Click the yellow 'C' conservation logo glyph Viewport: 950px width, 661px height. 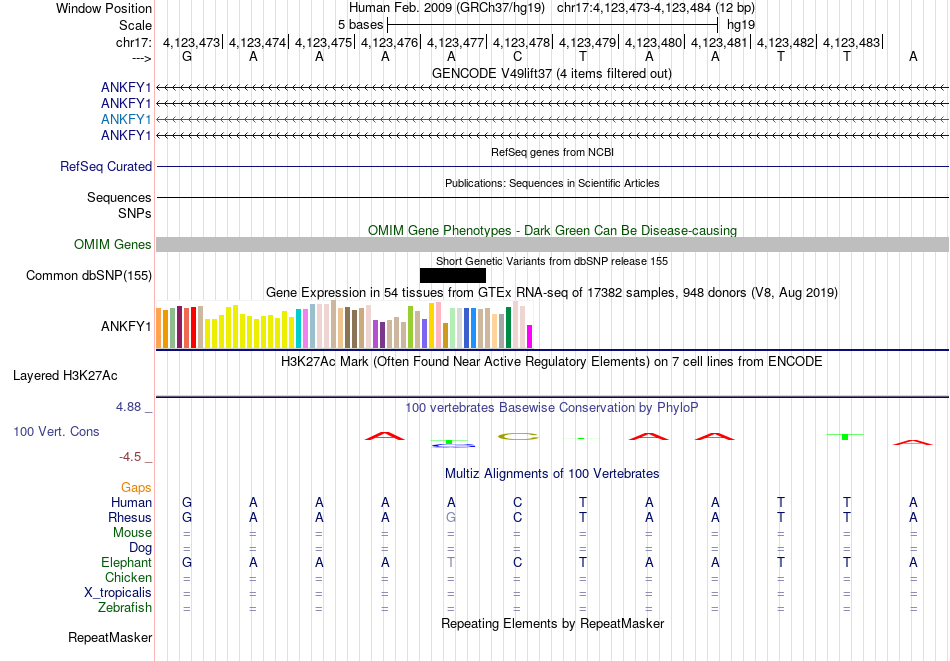click(x=517, y=436)
